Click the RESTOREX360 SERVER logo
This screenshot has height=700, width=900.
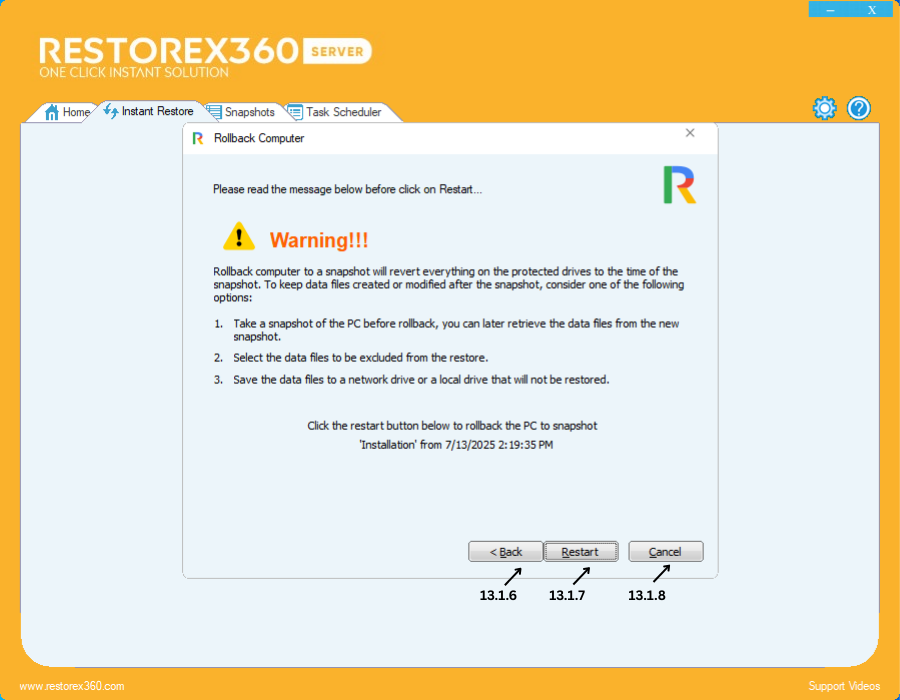205,52
